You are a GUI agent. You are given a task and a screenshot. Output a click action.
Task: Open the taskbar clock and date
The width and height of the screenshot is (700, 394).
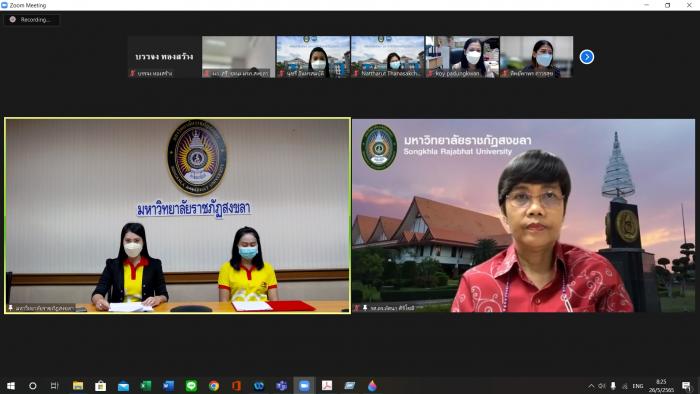tap(661, 386)
